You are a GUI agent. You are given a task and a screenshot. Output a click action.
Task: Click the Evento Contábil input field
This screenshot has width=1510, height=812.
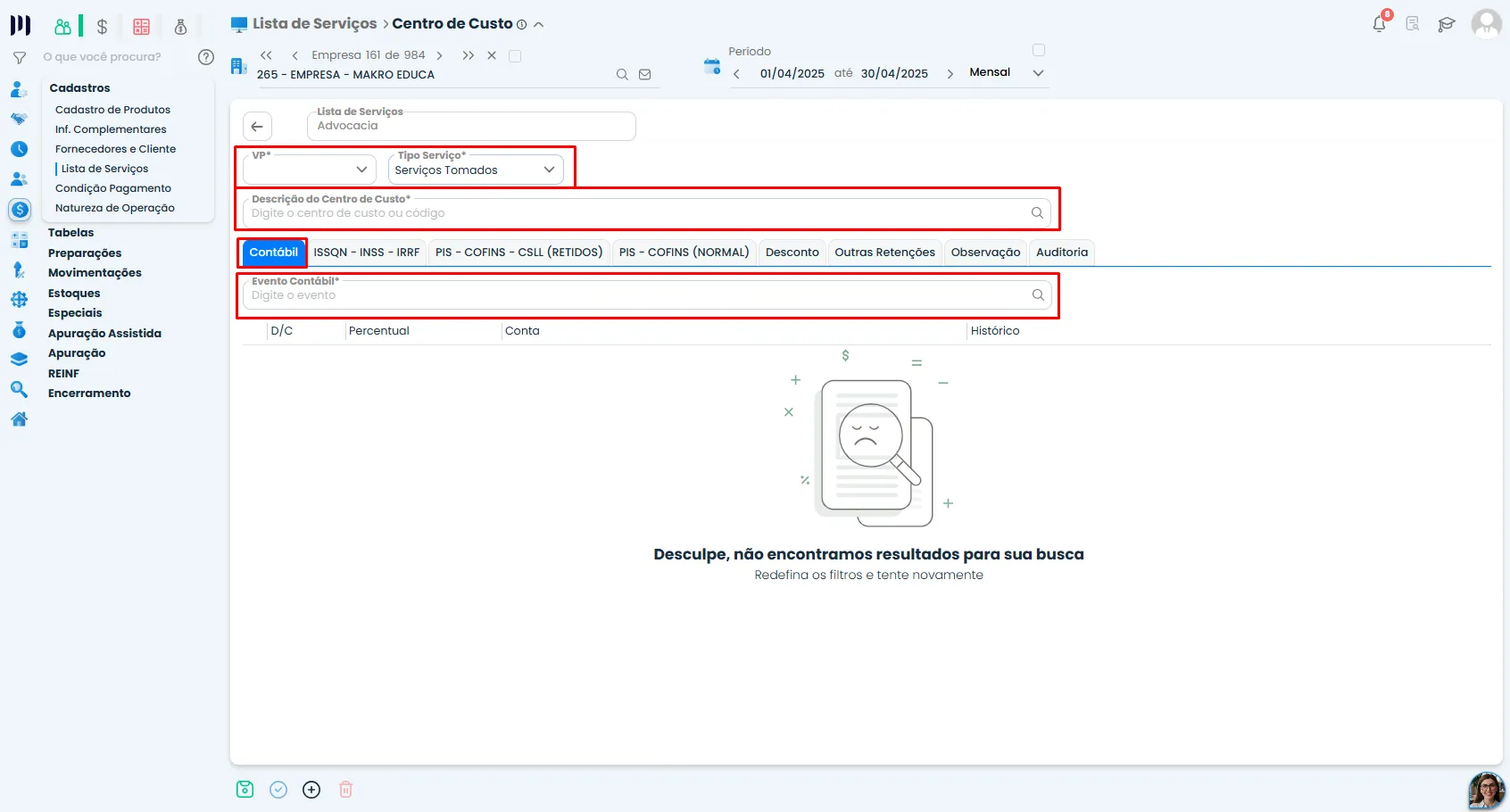647,295
